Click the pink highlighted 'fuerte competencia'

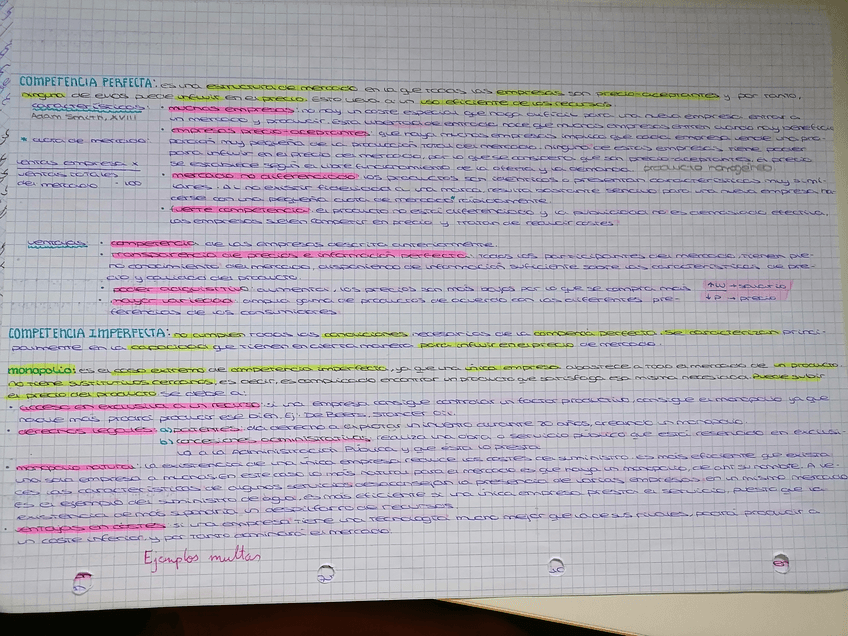pyautogui.click(x=240, y=209)
